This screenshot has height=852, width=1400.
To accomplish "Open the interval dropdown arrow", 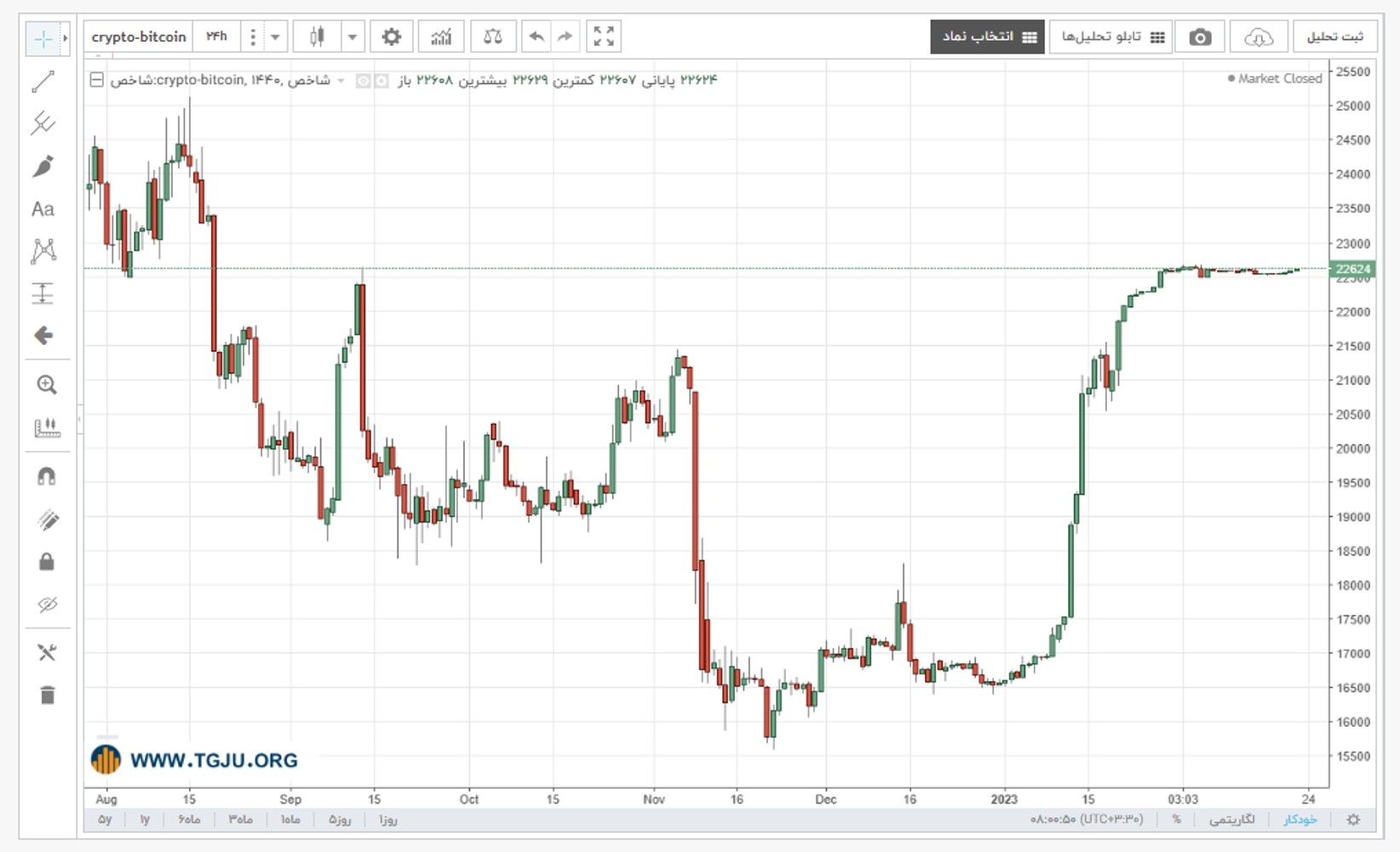I will (x=275, y=37).
